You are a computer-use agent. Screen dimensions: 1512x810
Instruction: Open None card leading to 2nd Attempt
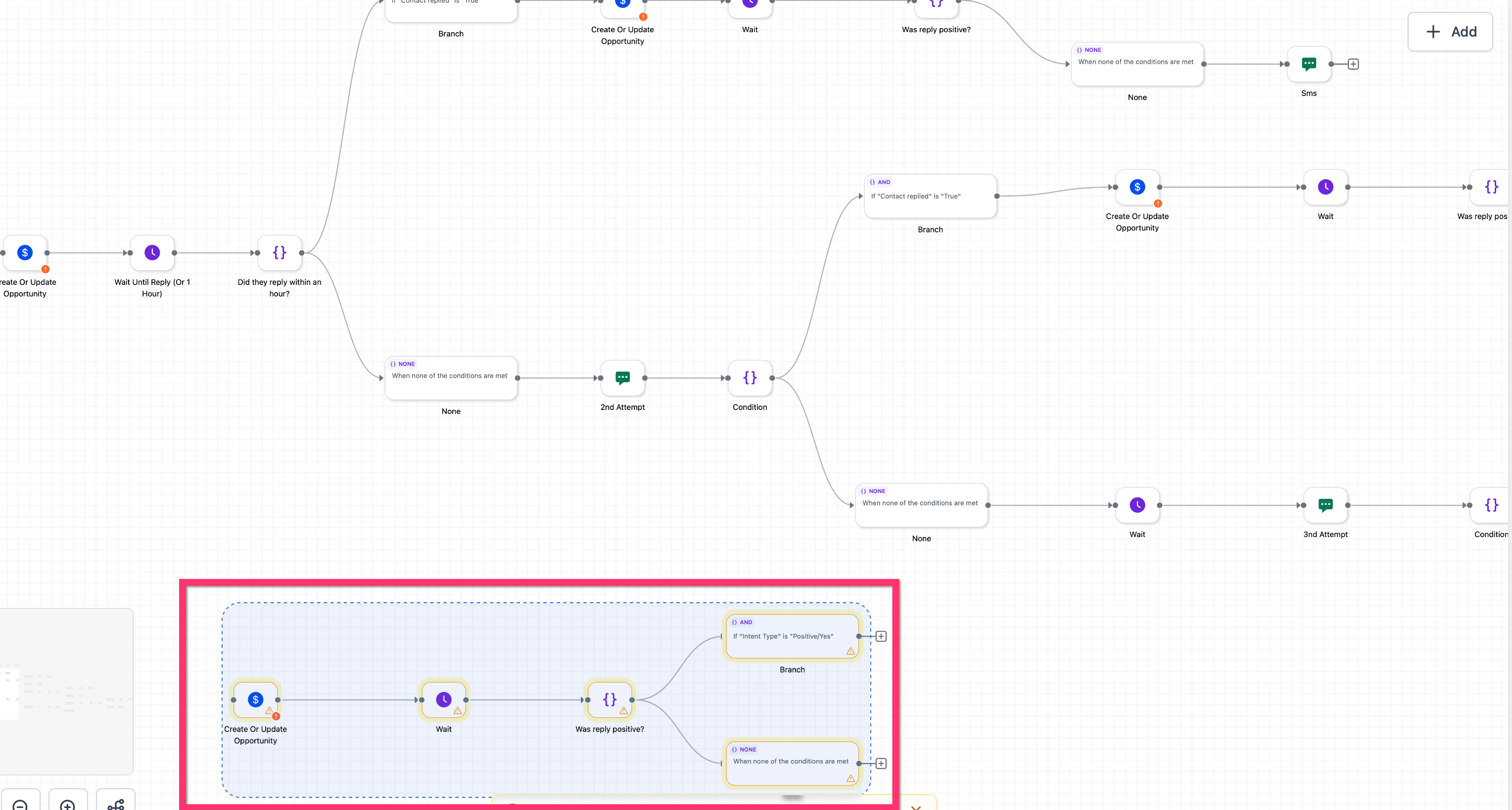pos(451,378)
